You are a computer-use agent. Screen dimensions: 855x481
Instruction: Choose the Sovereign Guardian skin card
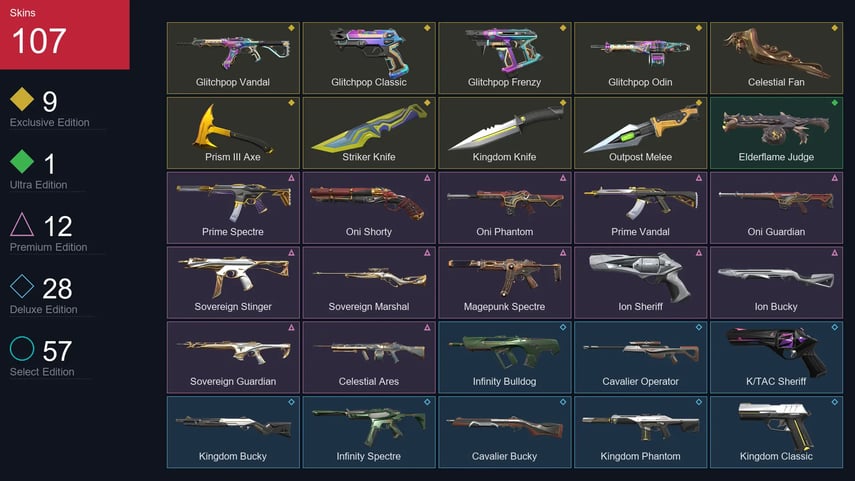(233, 357)
